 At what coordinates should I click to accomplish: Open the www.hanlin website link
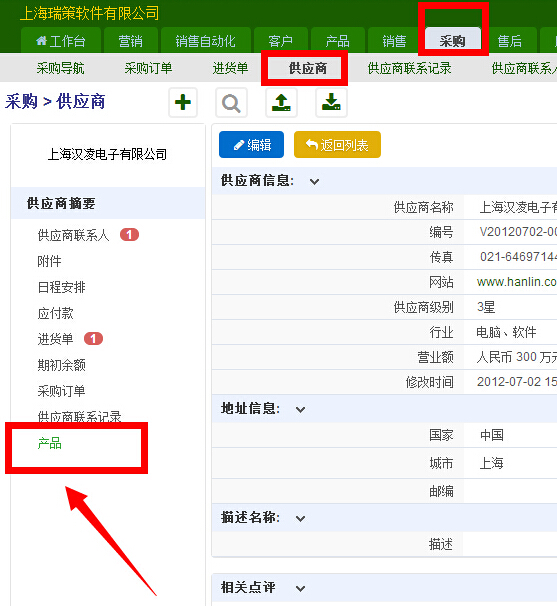pyautogui.click(x=516, y=282)
